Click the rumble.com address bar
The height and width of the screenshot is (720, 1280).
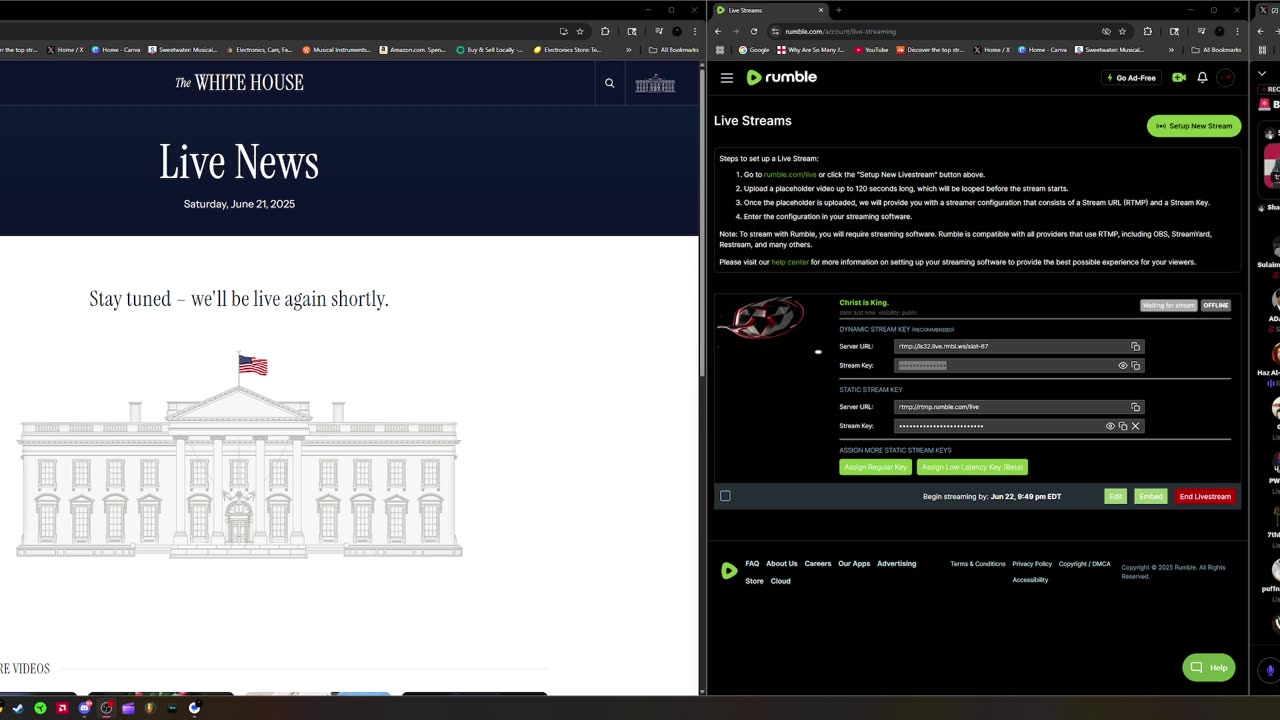tap(930, 31)
